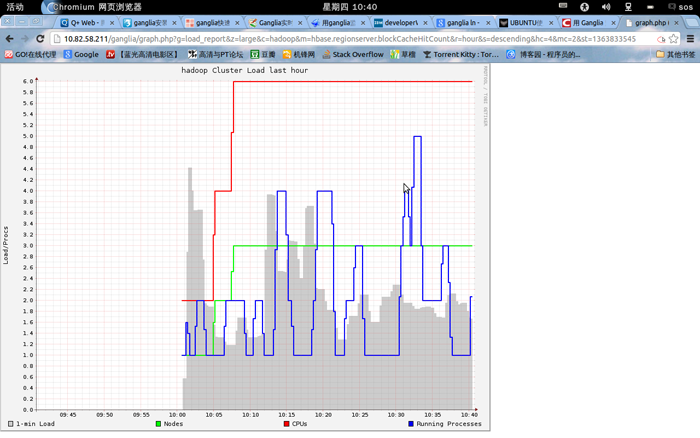Screen dimensions: 700x438
Task: Click the red cloud extension icon in address bar
Action: [x=661, y=39]
